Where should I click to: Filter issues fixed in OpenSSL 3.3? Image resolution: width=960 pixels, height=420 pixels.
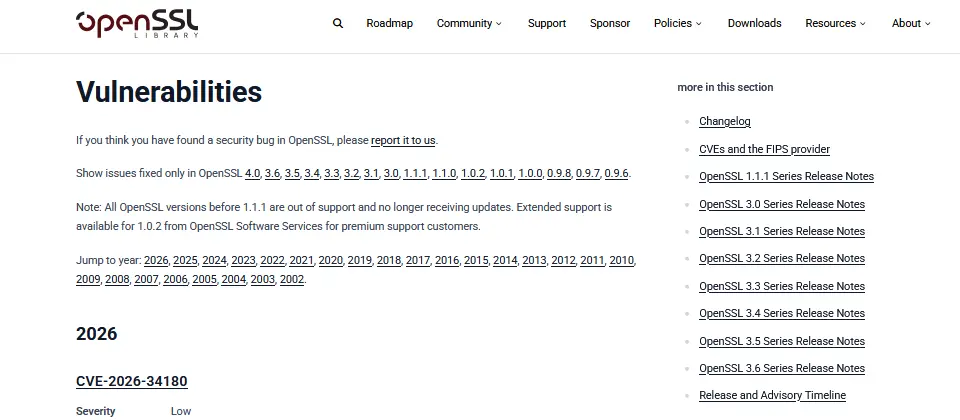331,173
